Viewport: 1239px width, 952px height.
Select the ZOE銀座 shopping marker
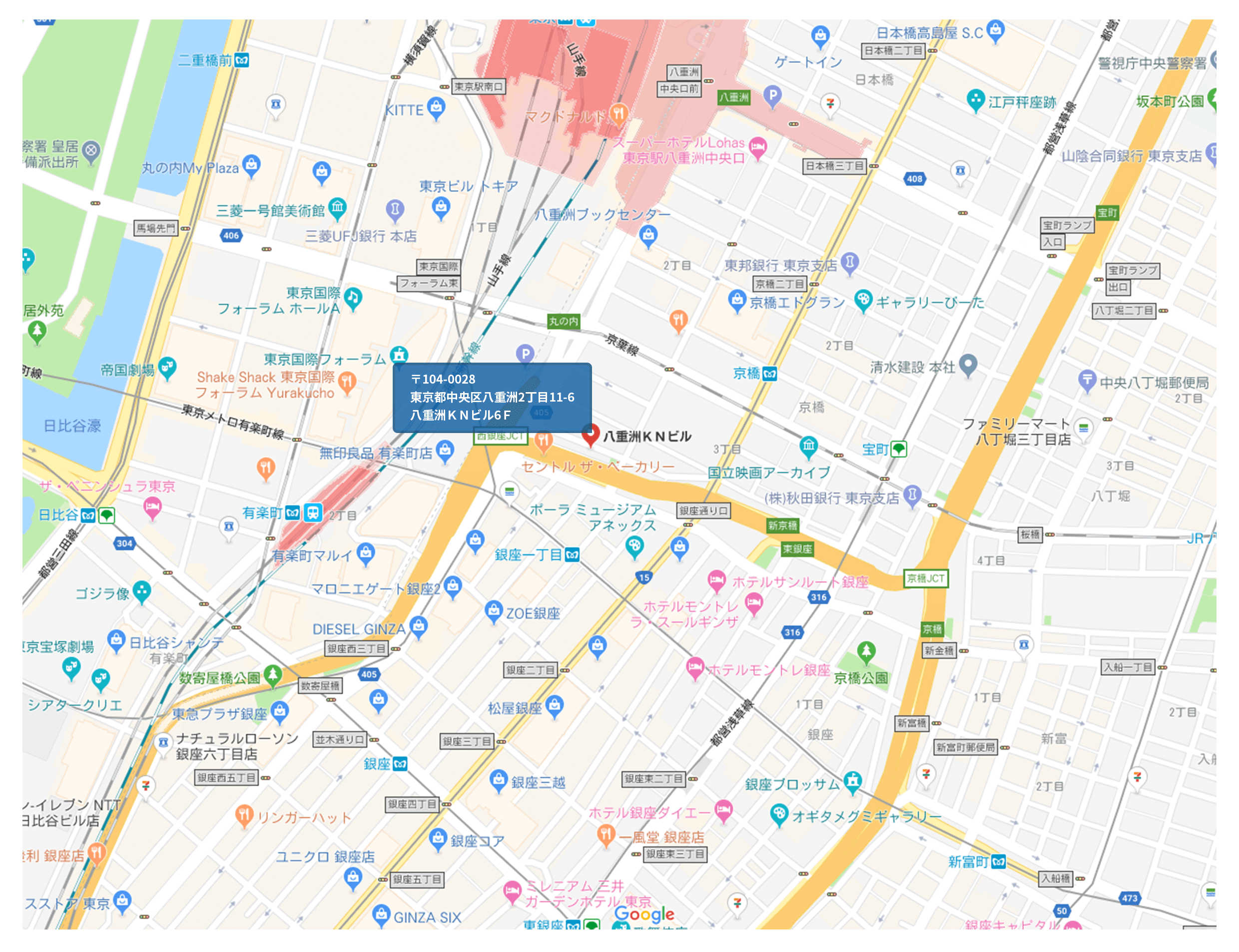(x=493, y=612)
